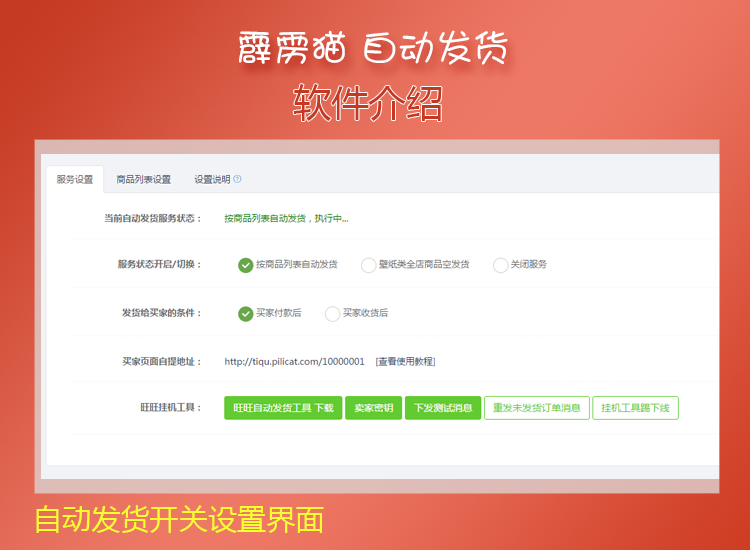Click the 服务状态开启/切换 label
The width and height of the screenshot is (750, 550).
click(x=160, y=264)
